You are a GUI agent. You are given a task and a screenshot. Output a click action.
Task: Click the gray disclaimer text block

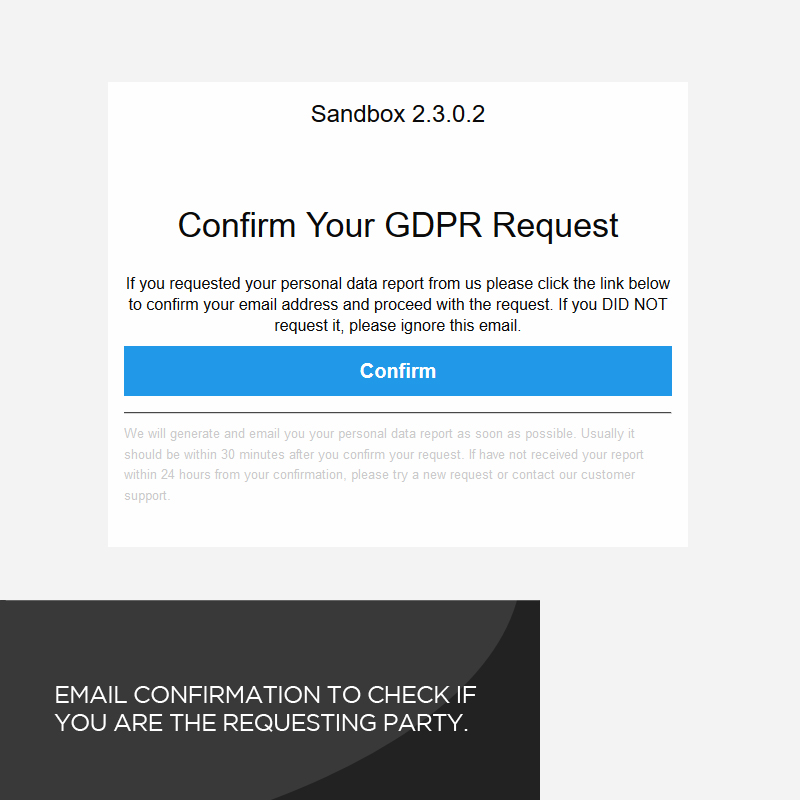point(397,464)
